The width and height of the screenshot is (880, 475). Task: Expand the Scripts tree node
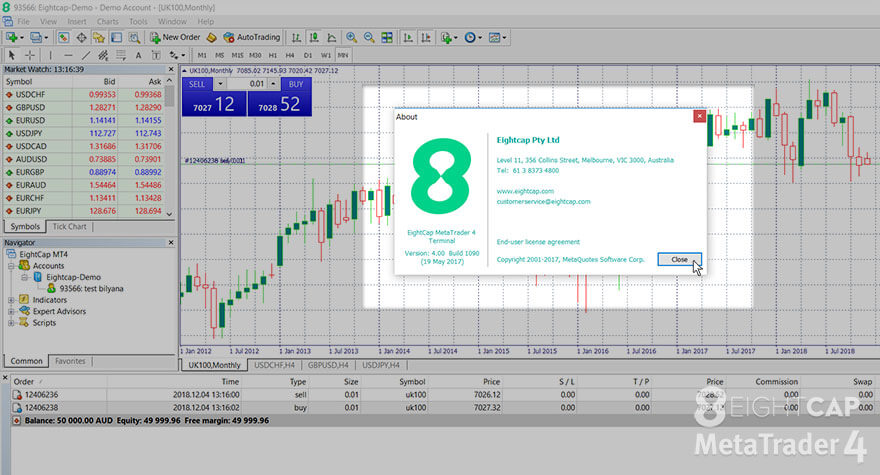click(11, 323)
